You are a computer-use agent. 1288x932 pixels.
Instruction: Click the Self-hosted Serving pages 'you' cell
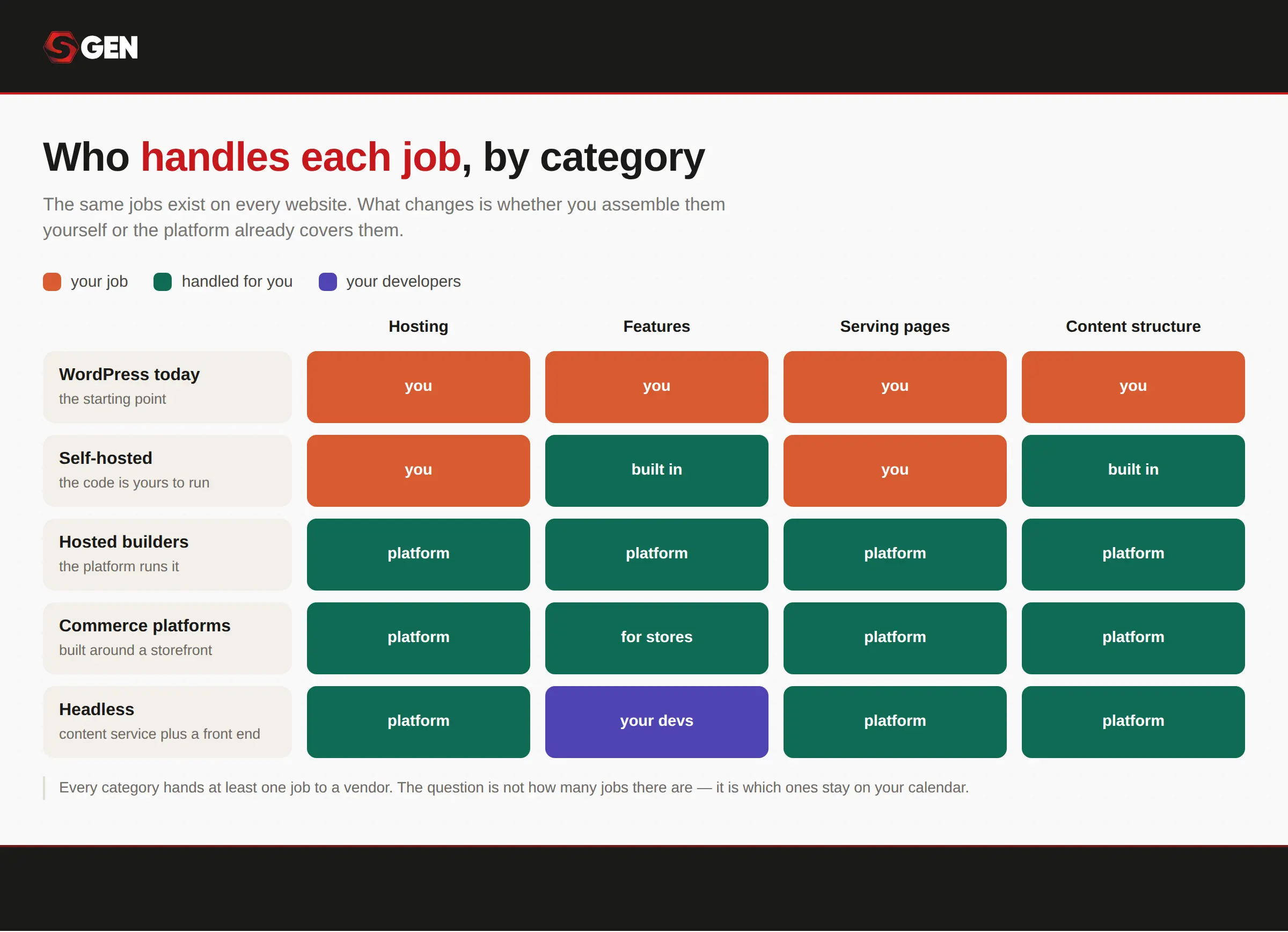(895, 471)
